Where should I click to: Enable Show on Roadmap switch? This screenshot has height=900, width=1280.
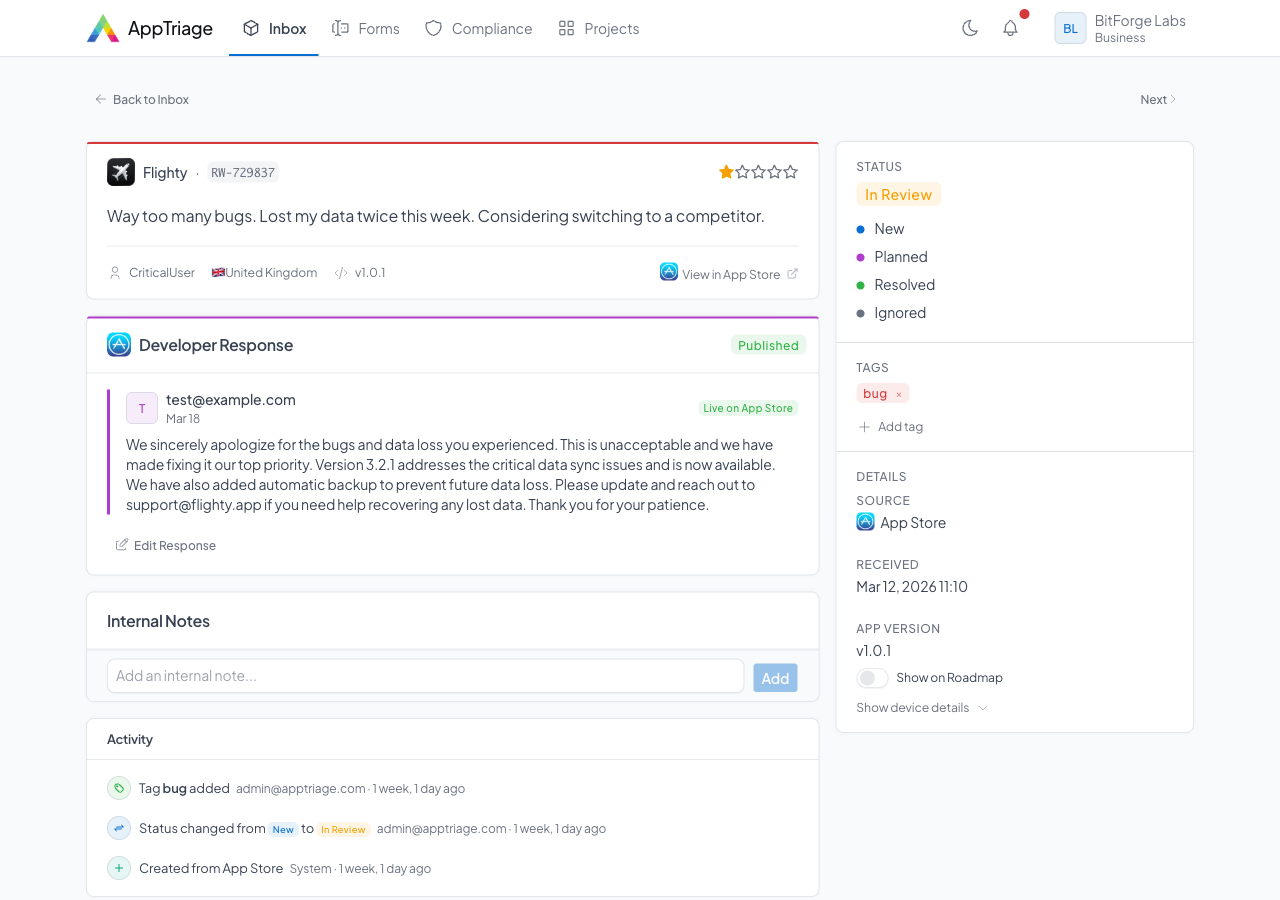tap(872, 678)
